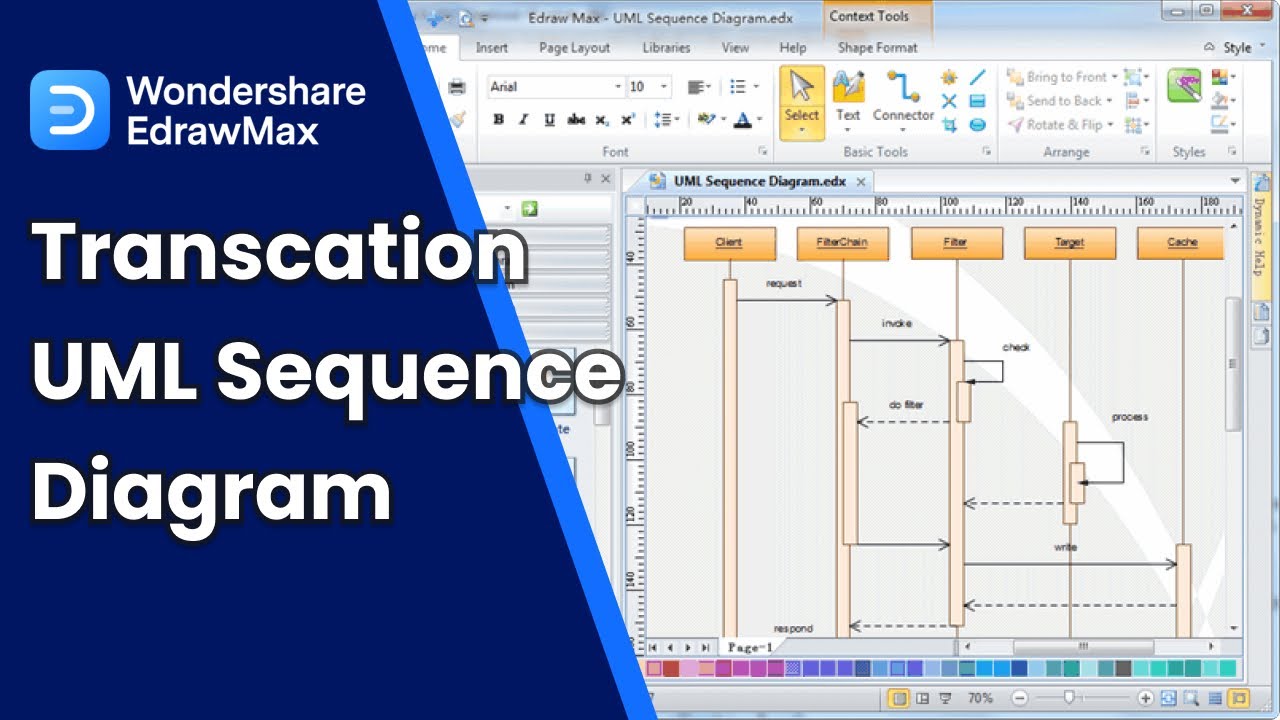
Task: Open the Help ribbon tab
Action: (x=793, y=47)
